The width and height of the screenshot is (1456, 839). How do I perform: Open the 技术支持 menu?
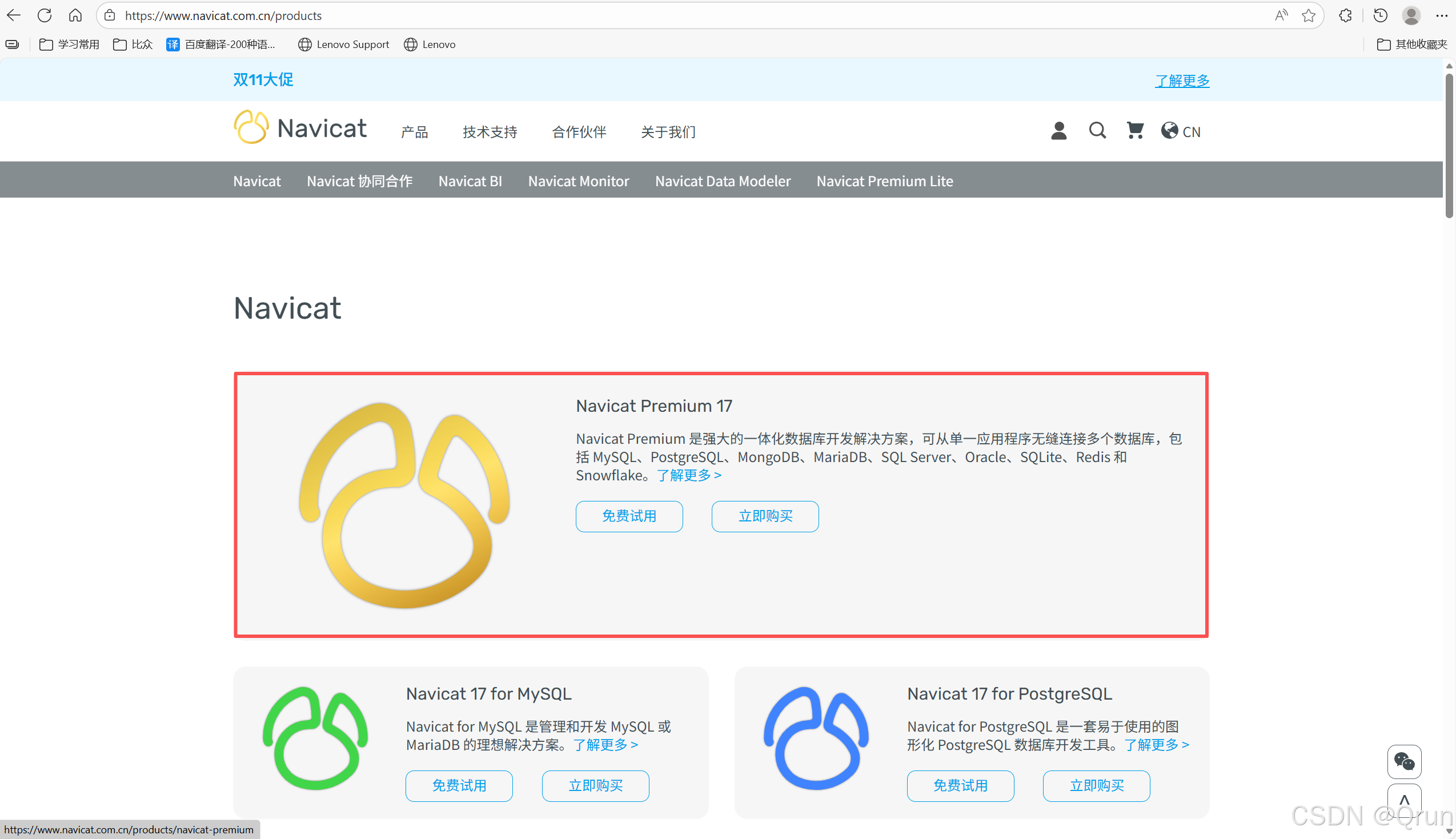490,132
